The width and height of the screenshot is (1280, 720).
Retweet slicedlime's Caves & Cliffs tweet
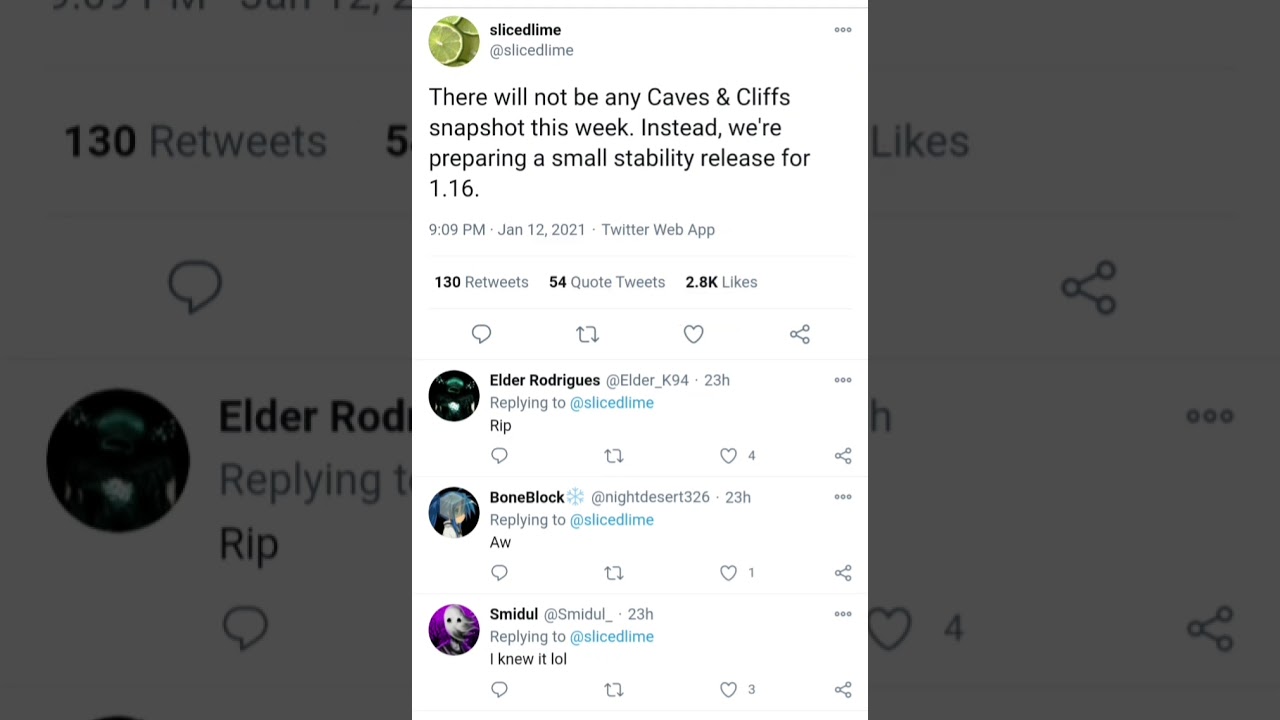coord(587,334)
